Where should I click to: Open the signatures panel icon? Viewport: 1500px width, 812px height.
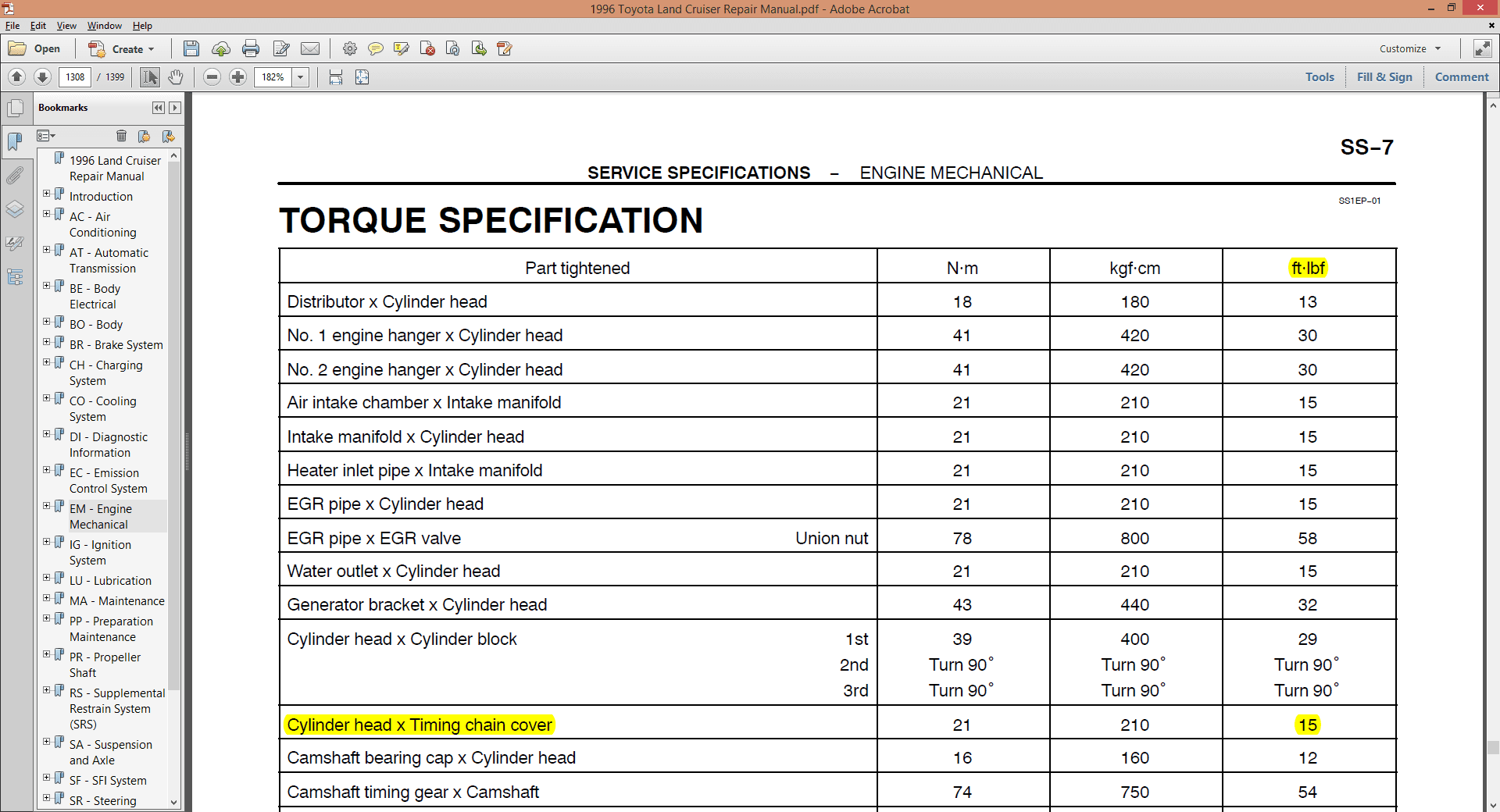pos(15,244)
